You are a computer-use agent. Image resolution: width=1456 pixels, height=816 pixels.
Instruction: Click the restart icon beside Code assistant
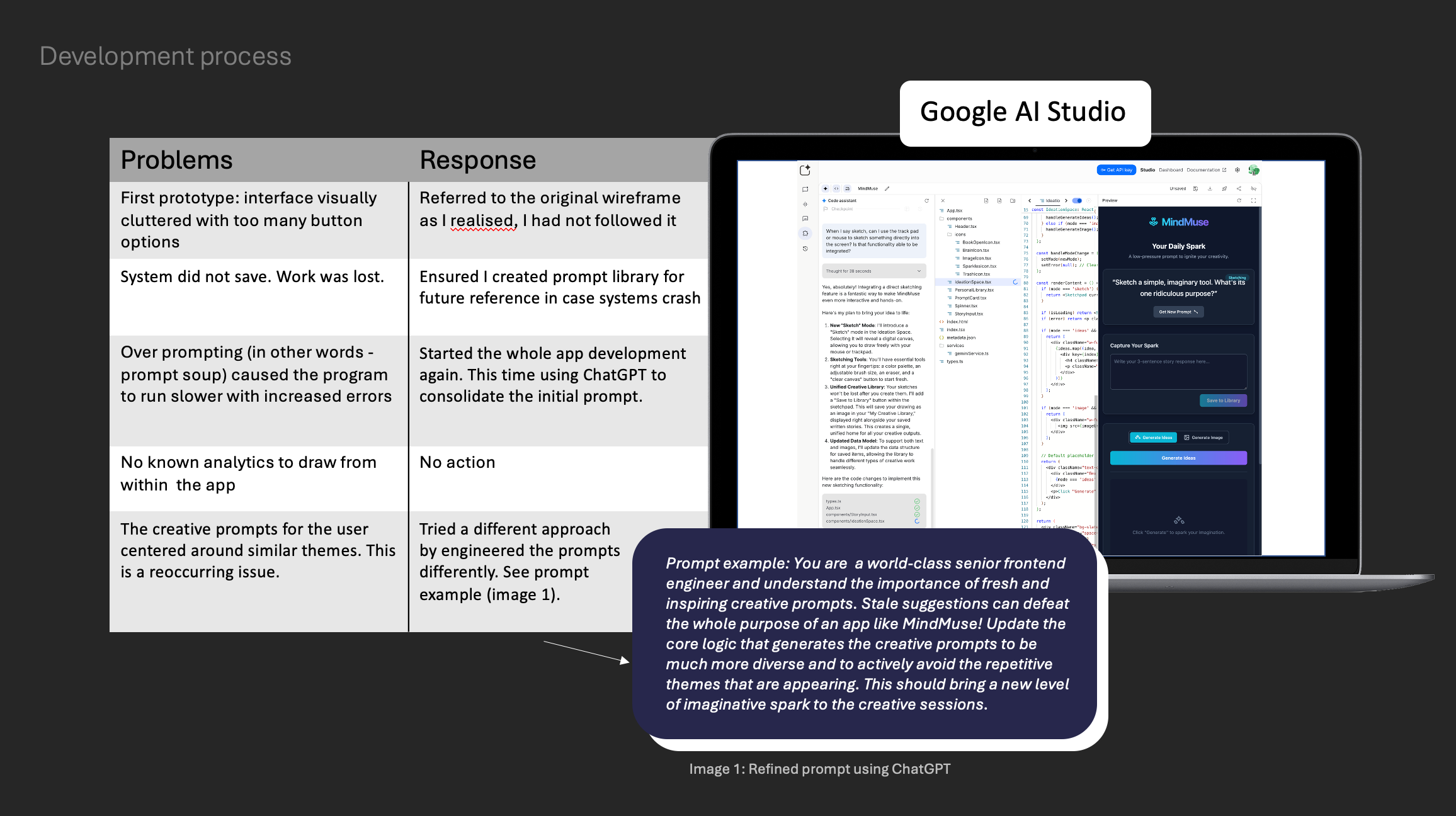pos(926,200)
